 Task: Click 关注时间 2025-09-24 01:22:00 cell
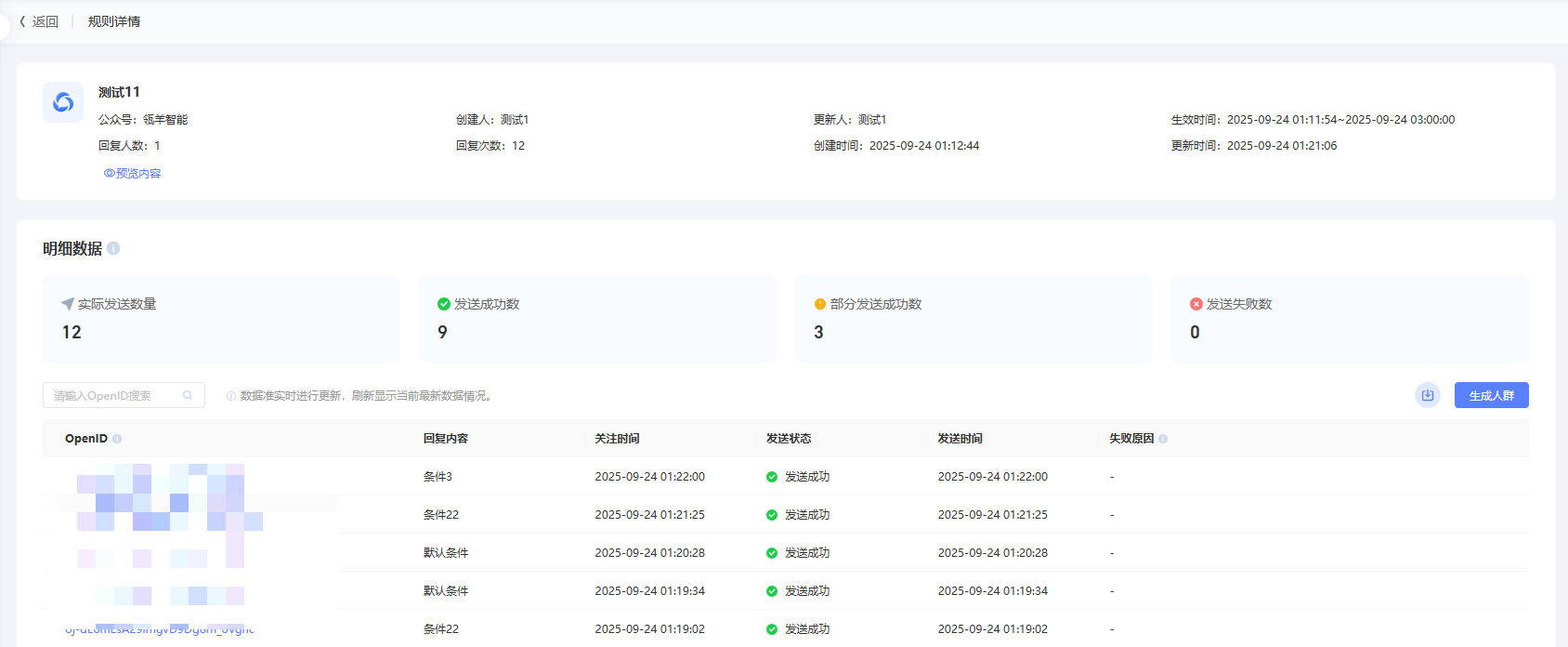coord(649,477)
